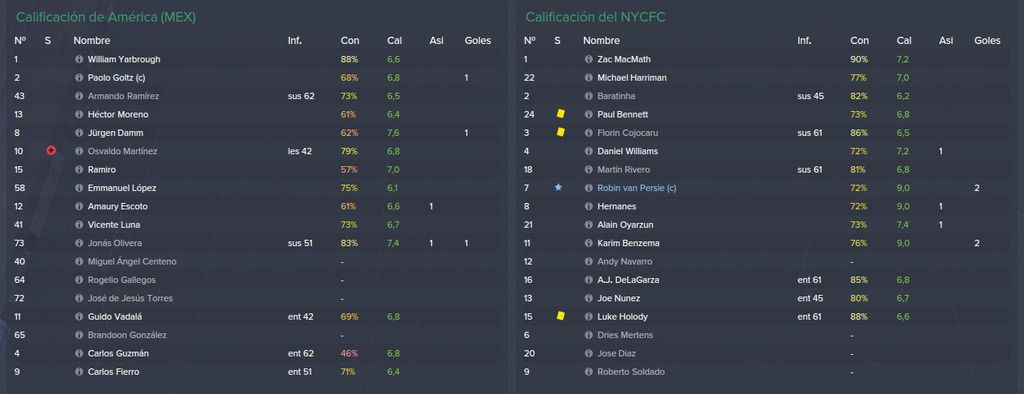
Task: Sort América table by Nombre header
Action: [91, 41]
